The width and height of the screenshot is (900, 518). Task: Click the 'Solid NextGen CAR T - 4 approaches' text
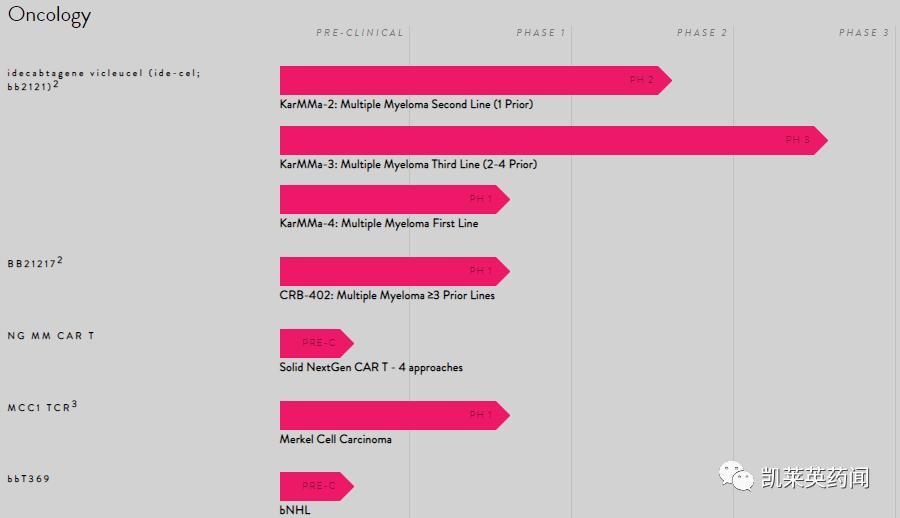pos(371,367)
